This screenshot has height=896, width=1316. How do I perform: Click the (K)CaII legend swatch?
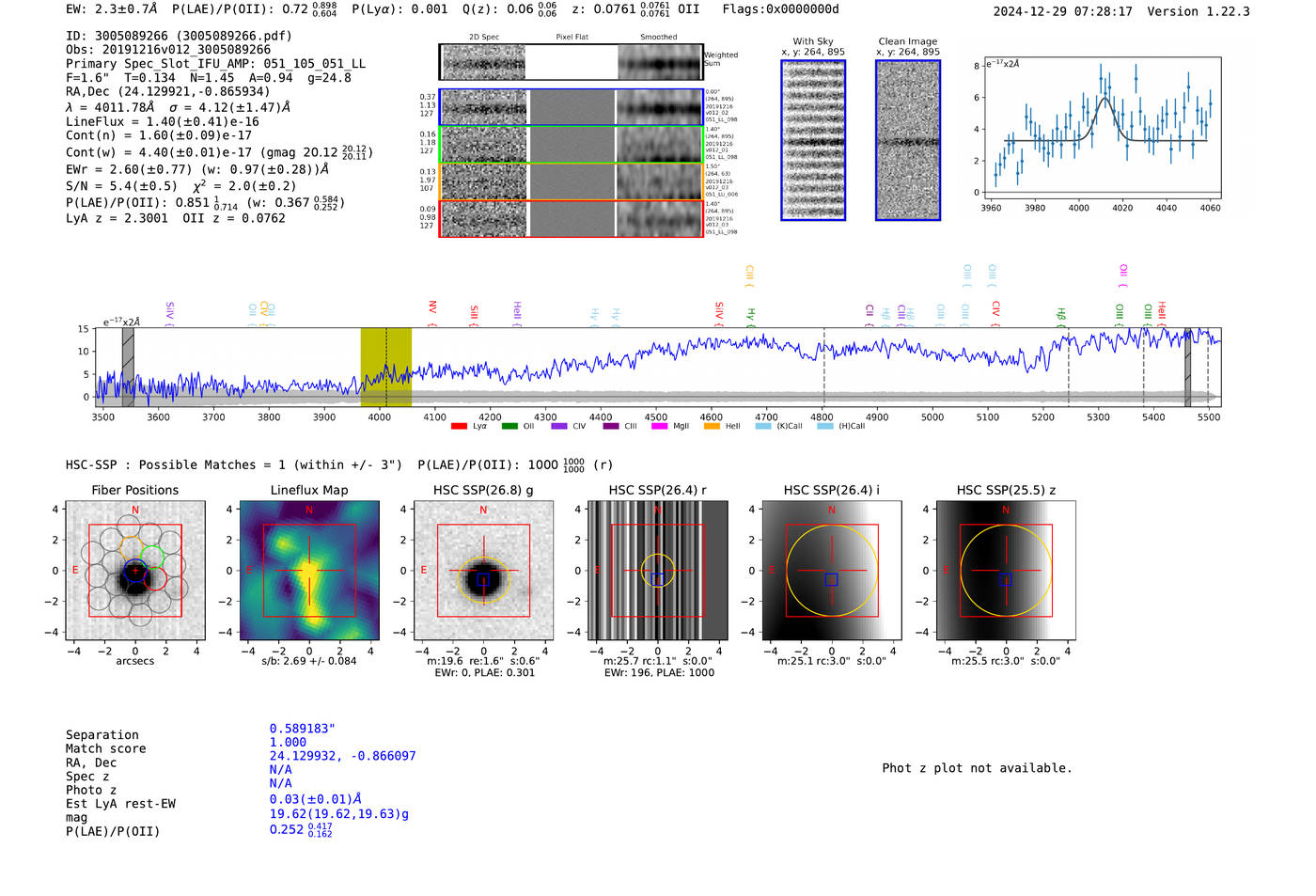[x=762, y=427]
